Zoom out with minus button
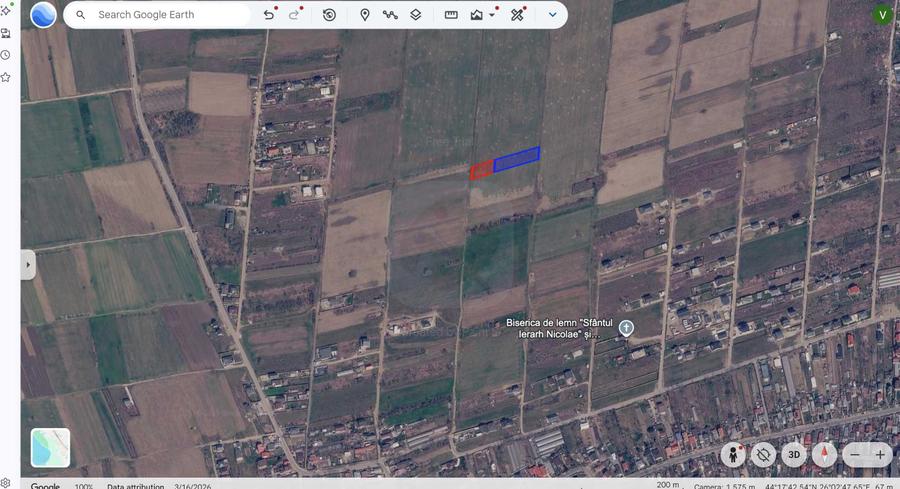Screen dimensions: 900x489 [855, 455]
